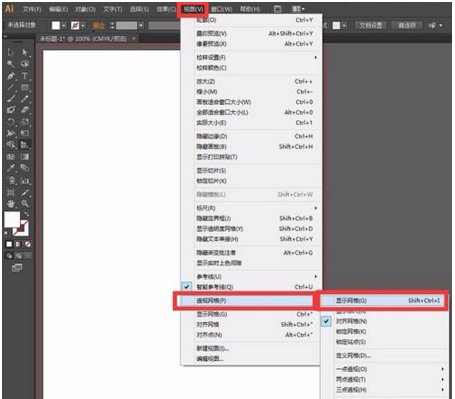The image size is (455, 399).
Task: Click the stroke weight input field
Action: (x=126, y=25)
